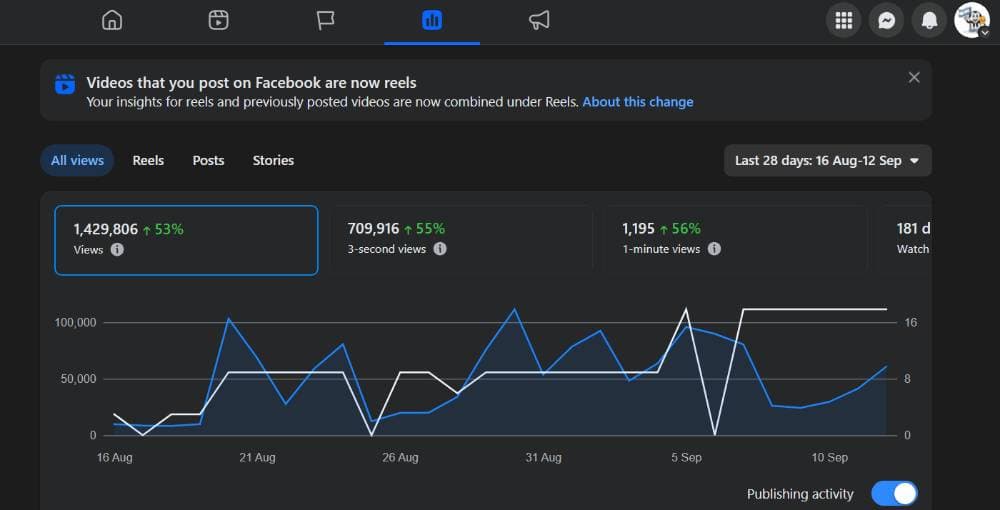Click the 56% increase indicator
This screenshot has height=510, width=1000.
click(680, 228)
